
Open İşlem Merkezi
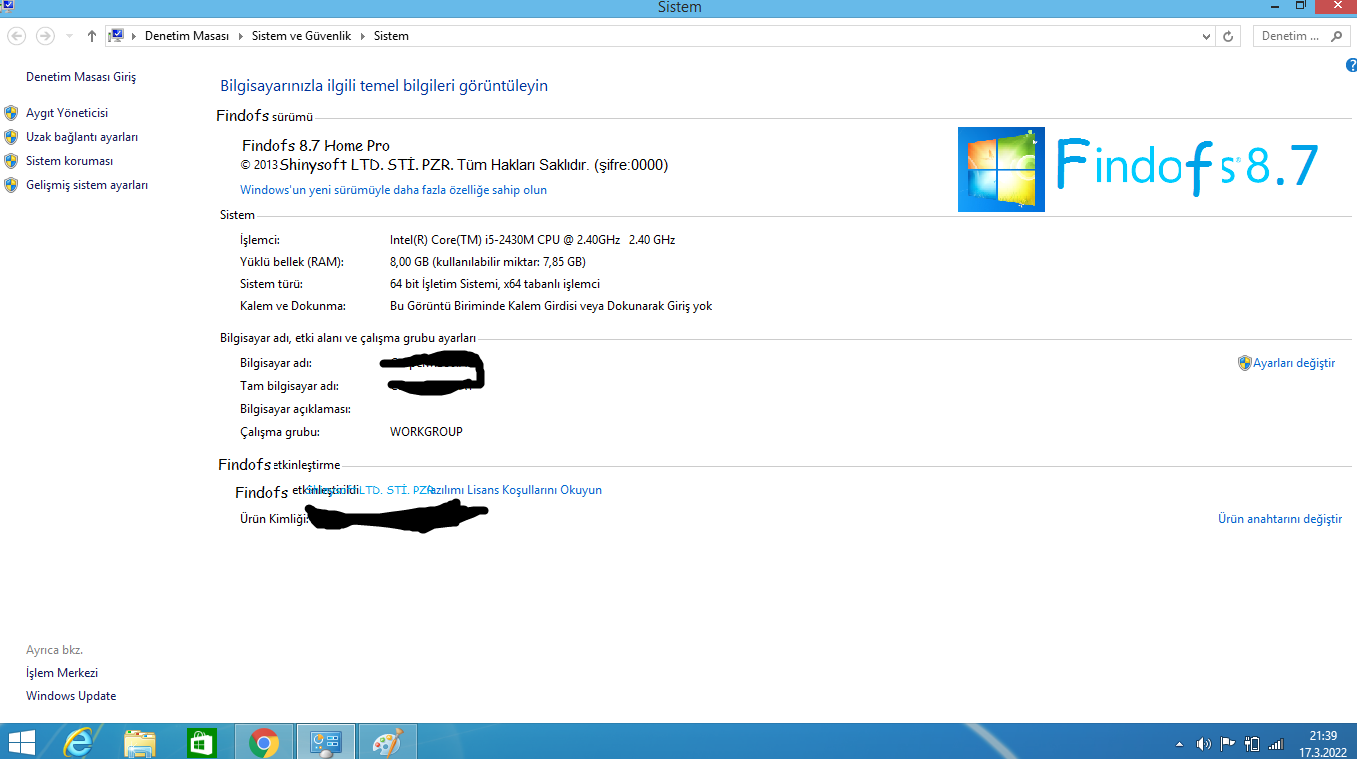coord(62,673)
